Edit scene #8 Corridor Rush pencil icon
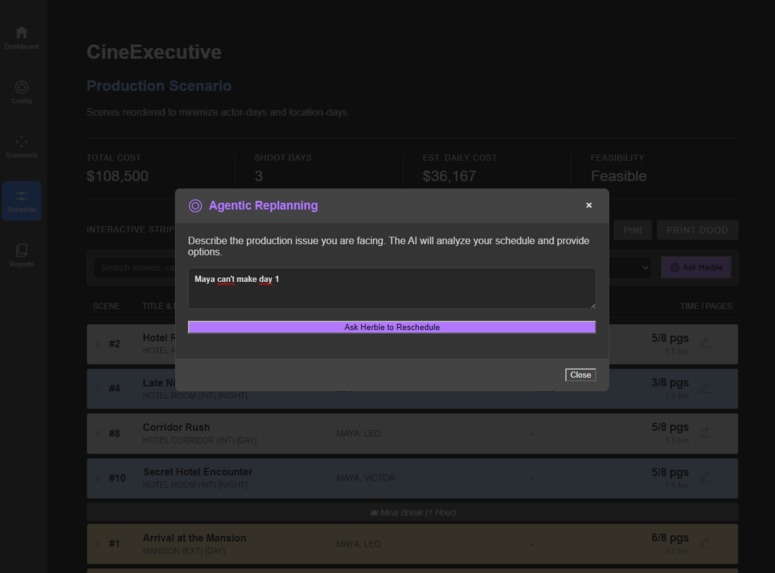Screen dimensions: 775x573 point(705,432)
